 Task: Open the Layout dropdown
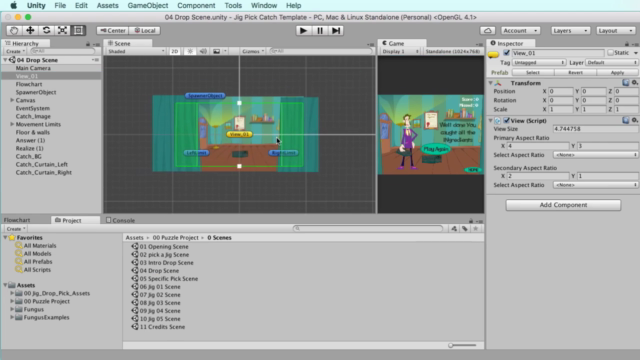616,31
